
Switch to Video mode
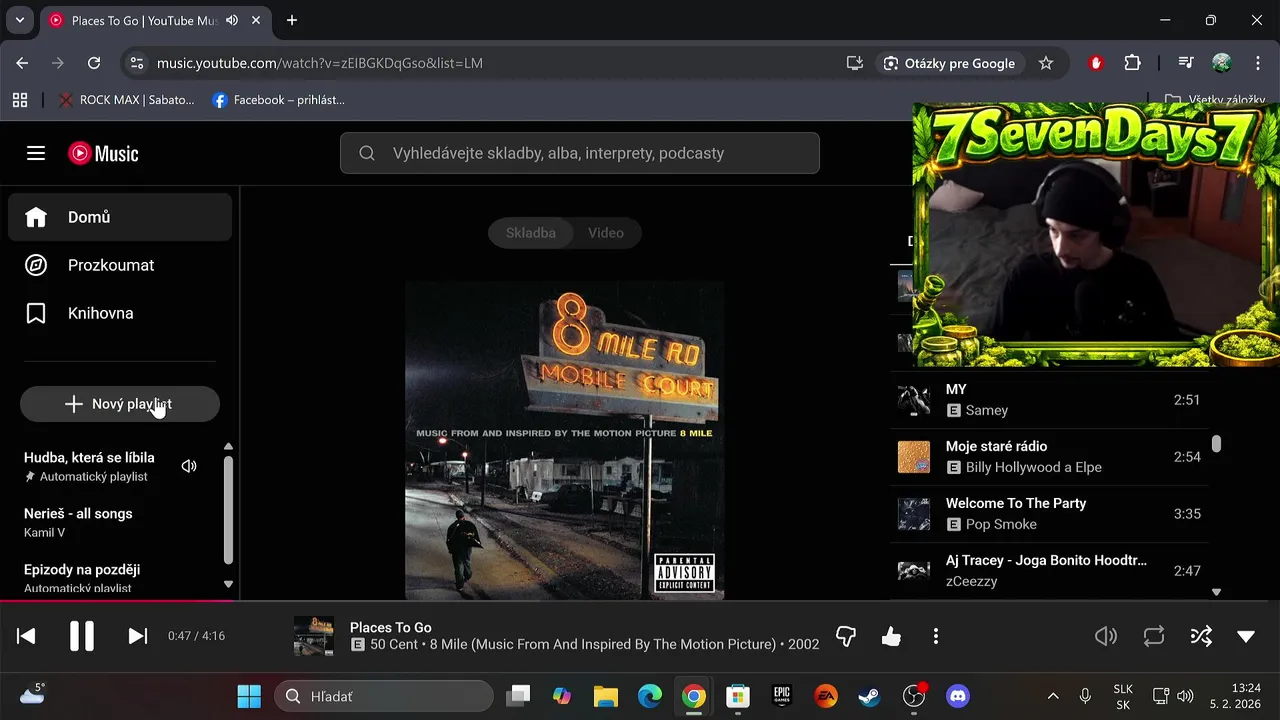pos(606,233)
